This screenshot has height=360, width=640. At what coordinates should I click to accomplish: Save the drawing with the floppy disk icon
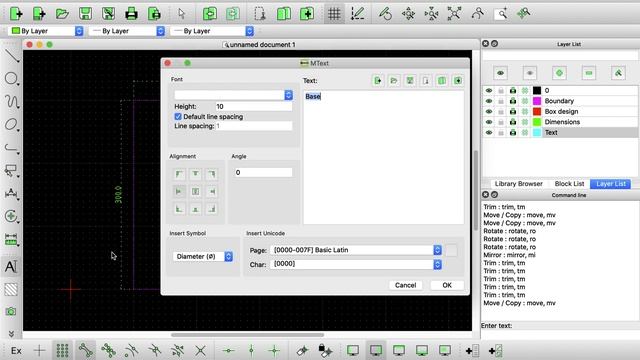(x=85, y=14)
